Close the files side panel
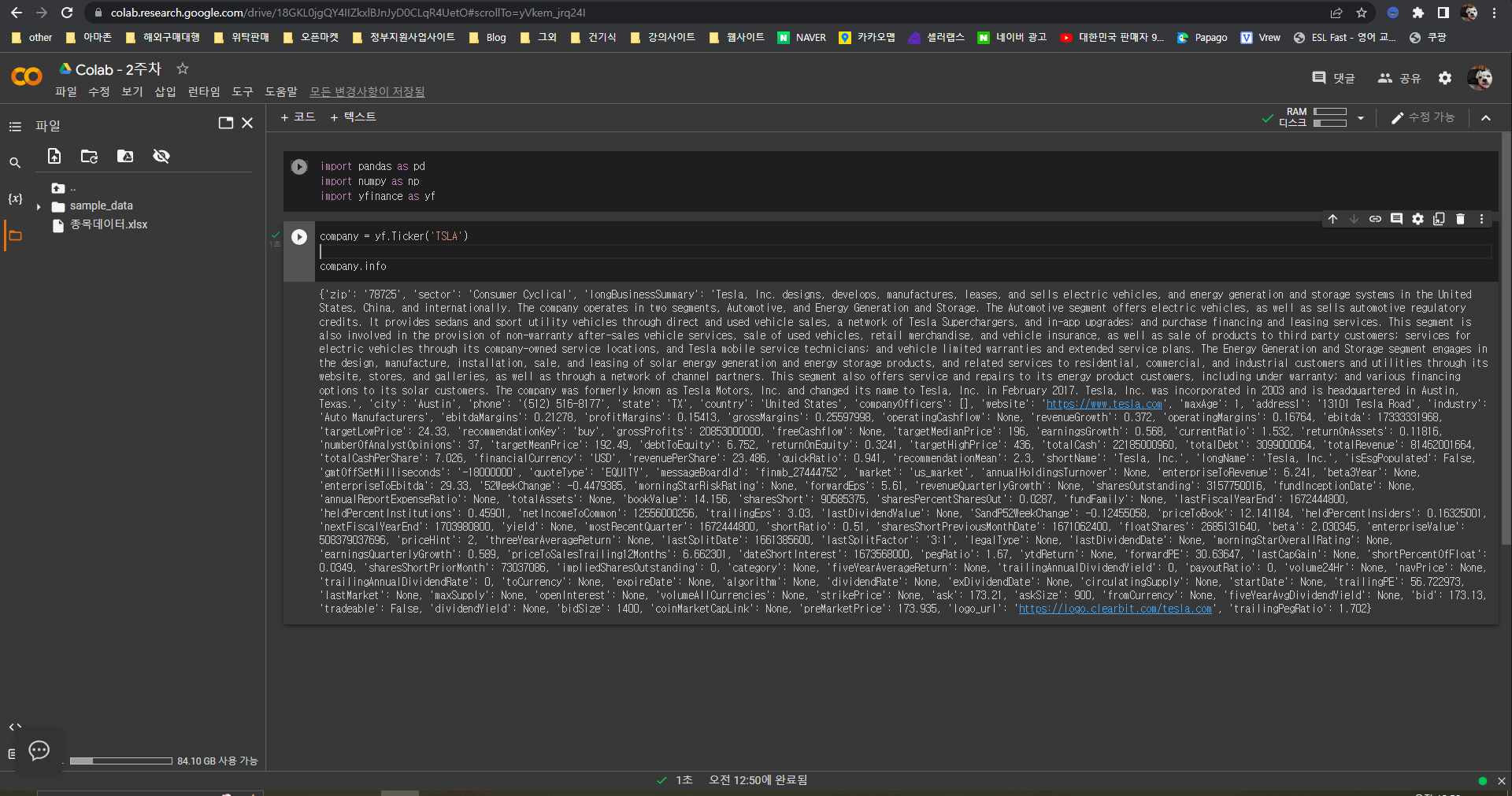This screenshot has width=1512, height=796. pyautogui.click(x=247, y=123)
